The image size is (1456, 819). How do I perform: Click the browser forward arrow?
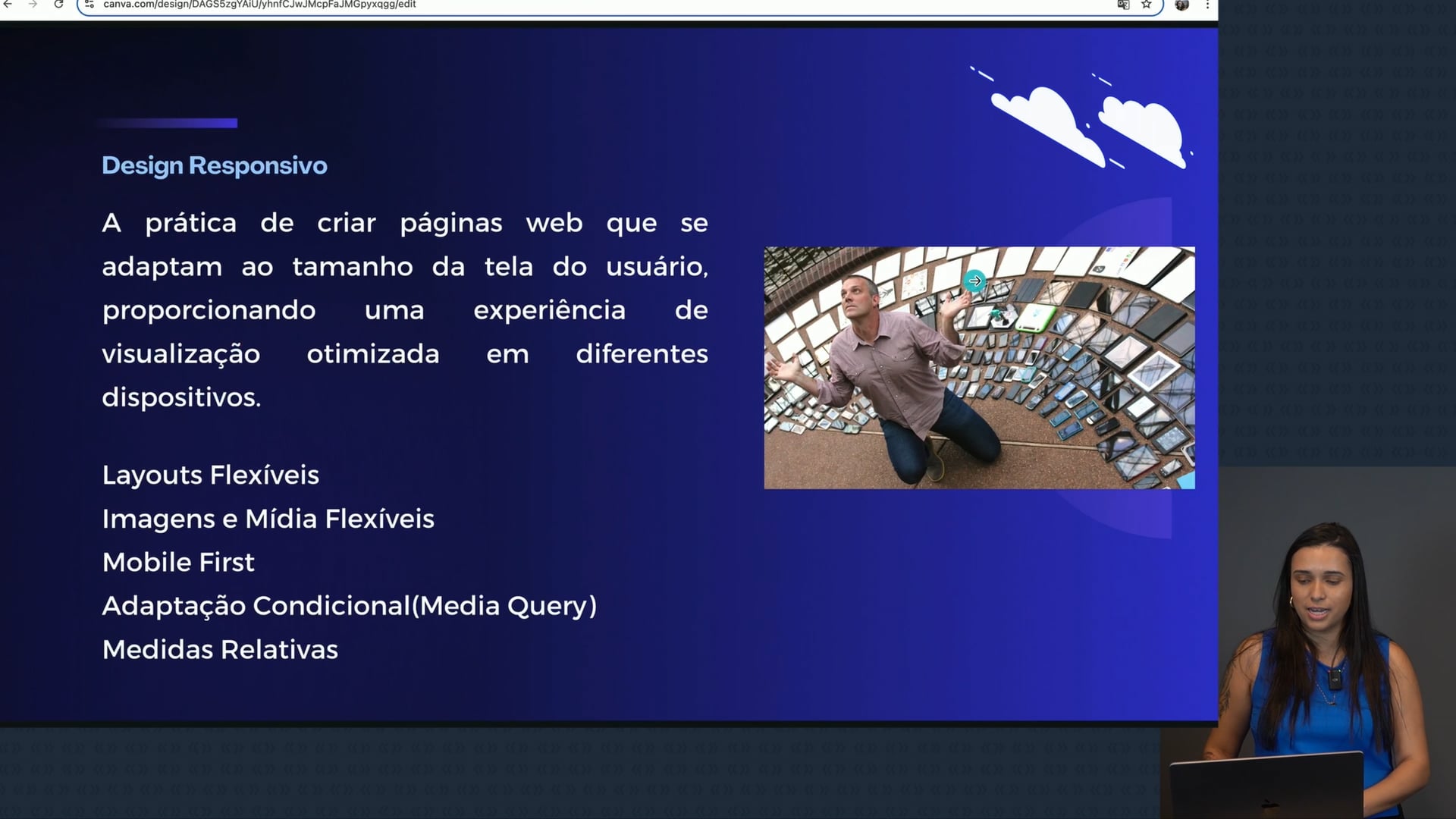(x=33, y=5)
